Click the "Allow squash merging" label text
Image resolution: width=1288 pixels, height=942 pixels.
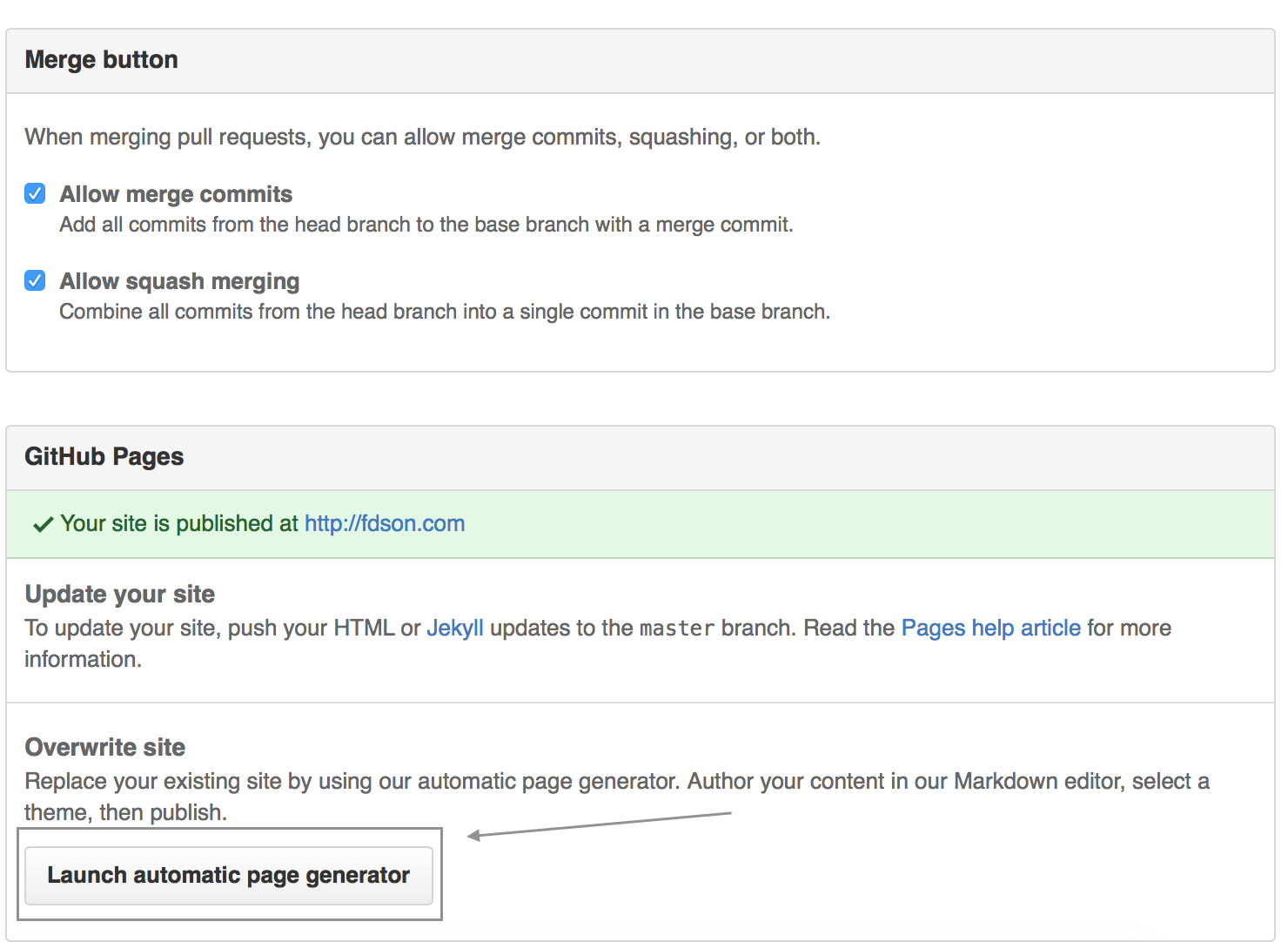[179, 281]
